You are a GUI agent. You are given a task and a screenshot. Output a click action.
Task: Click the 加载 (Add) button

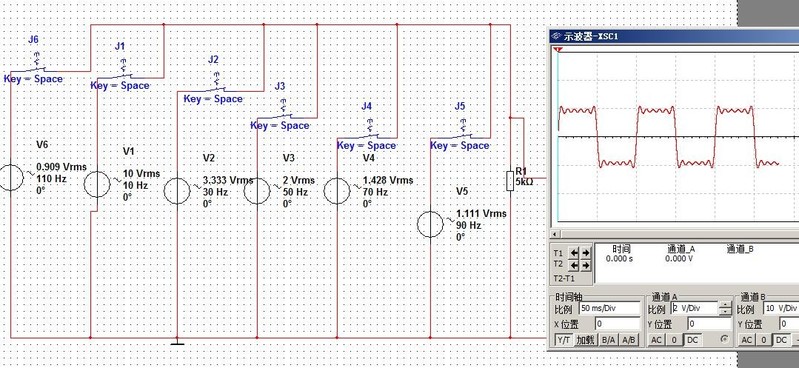pyautogui.click(x=586, y=340)
